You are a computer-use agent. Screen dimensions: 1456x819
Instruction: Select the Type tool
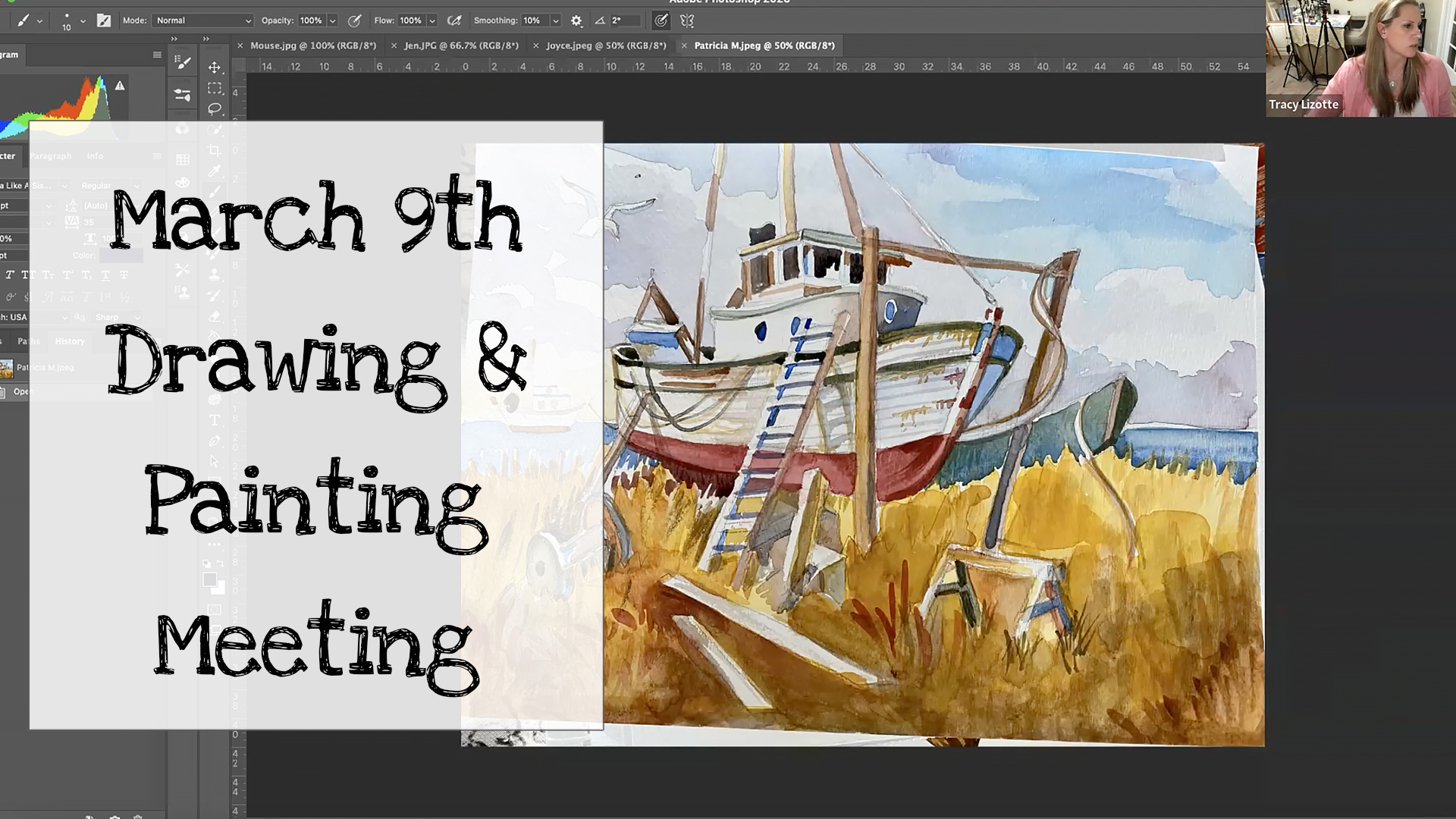pyautogui.click(x=215, y=420)
